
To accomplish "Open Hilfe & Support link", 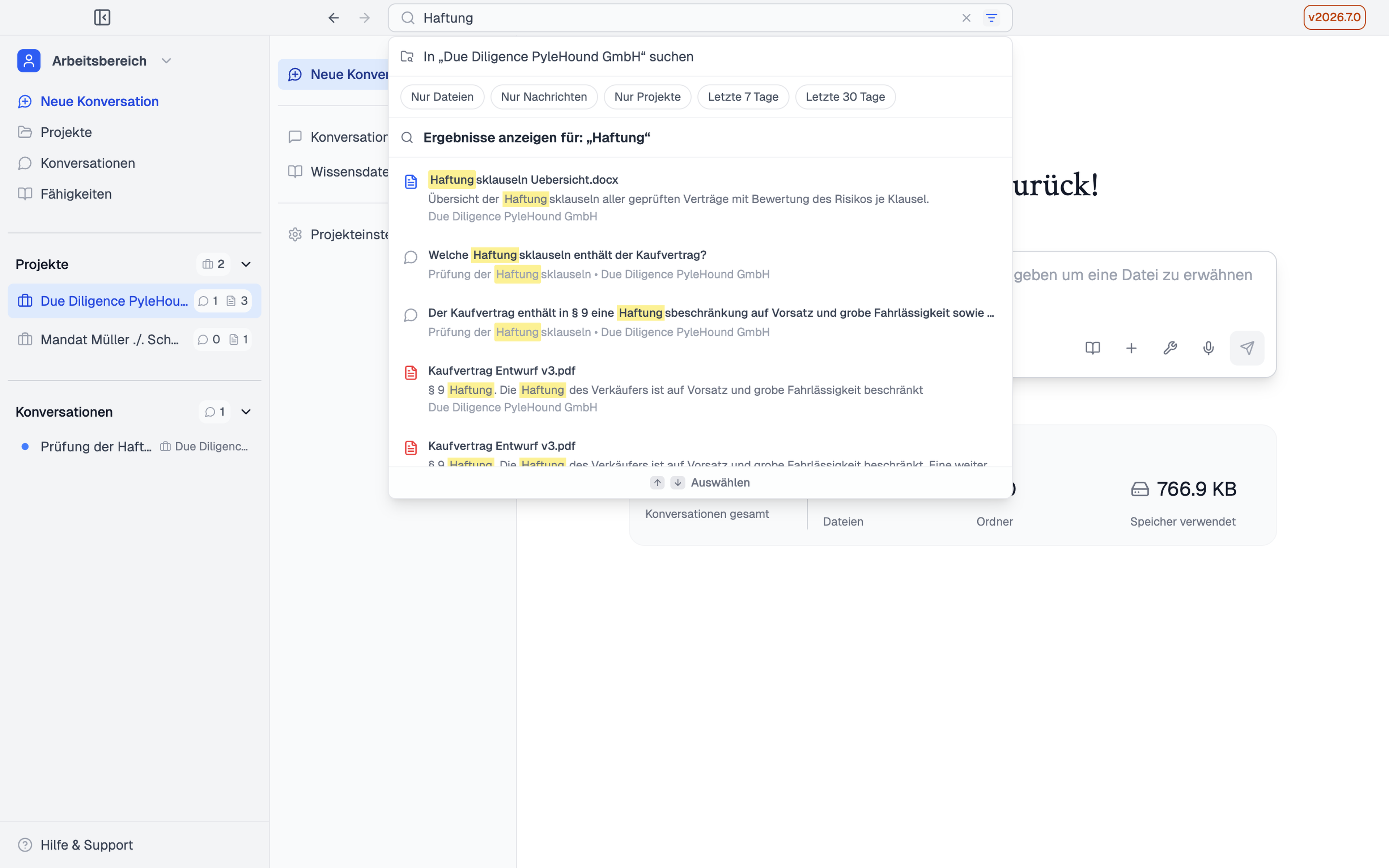I will (x=87, y=845).
